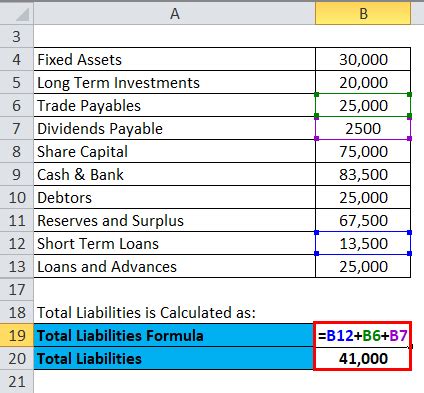The image size is (424, 393).
Task: Select column A header
Action: point(174,14)
